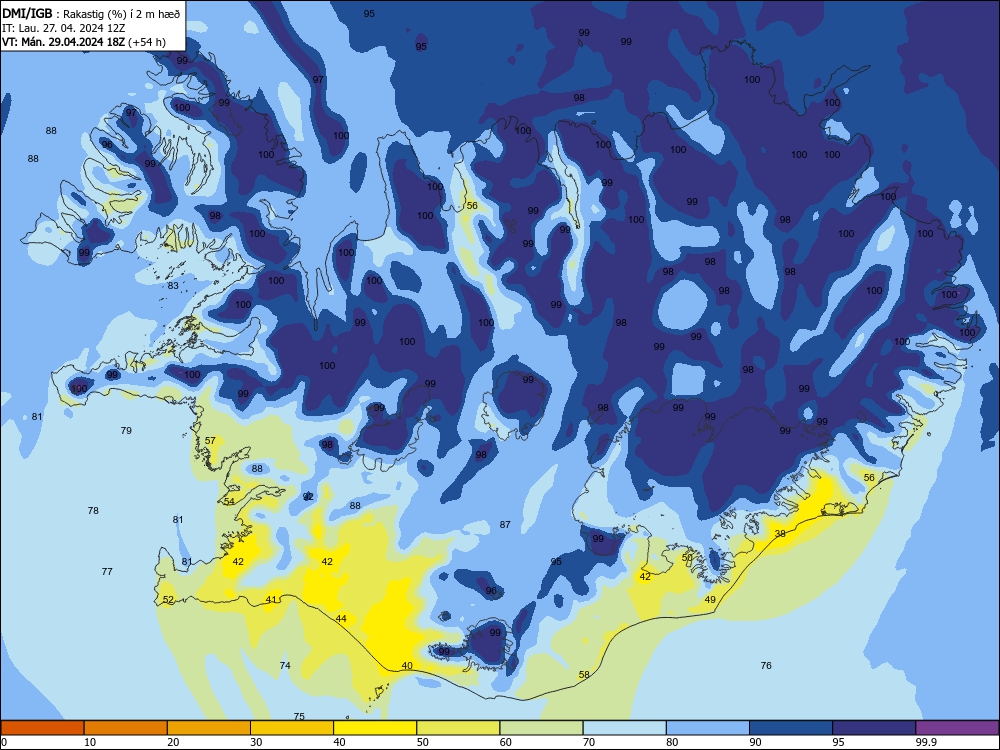Click the pale green 60–70 legend swatch
1000x750 pixels.
click(x=541, y=728)
